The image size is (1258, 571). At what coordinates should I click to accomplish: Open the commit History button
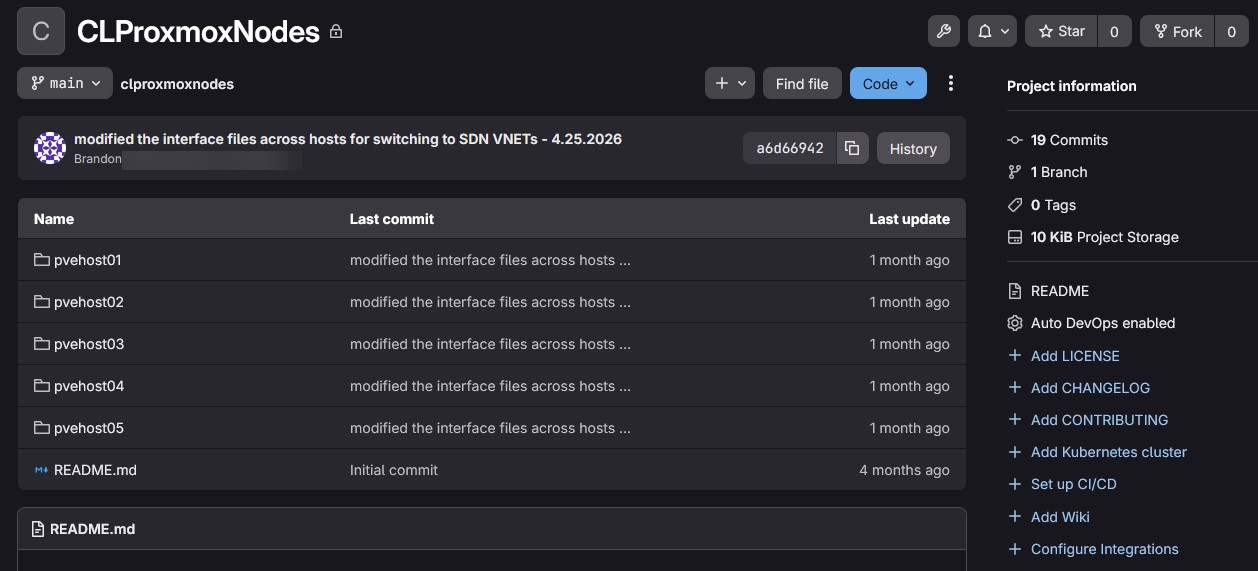(913, 148)
